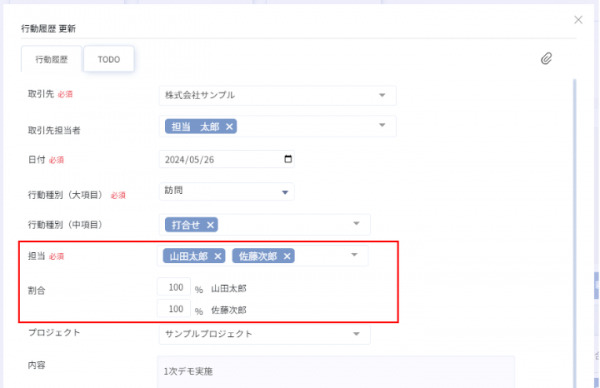The height and width of the screenshot is (388, 600).
Task: Remove the 担当 太郎 tag
Action: 229,127
